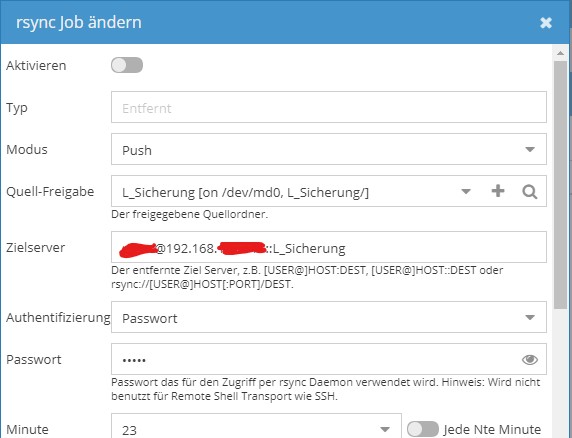Click the rsync Job ändern title
Screen dimensions: 572x438
point(79,23)
